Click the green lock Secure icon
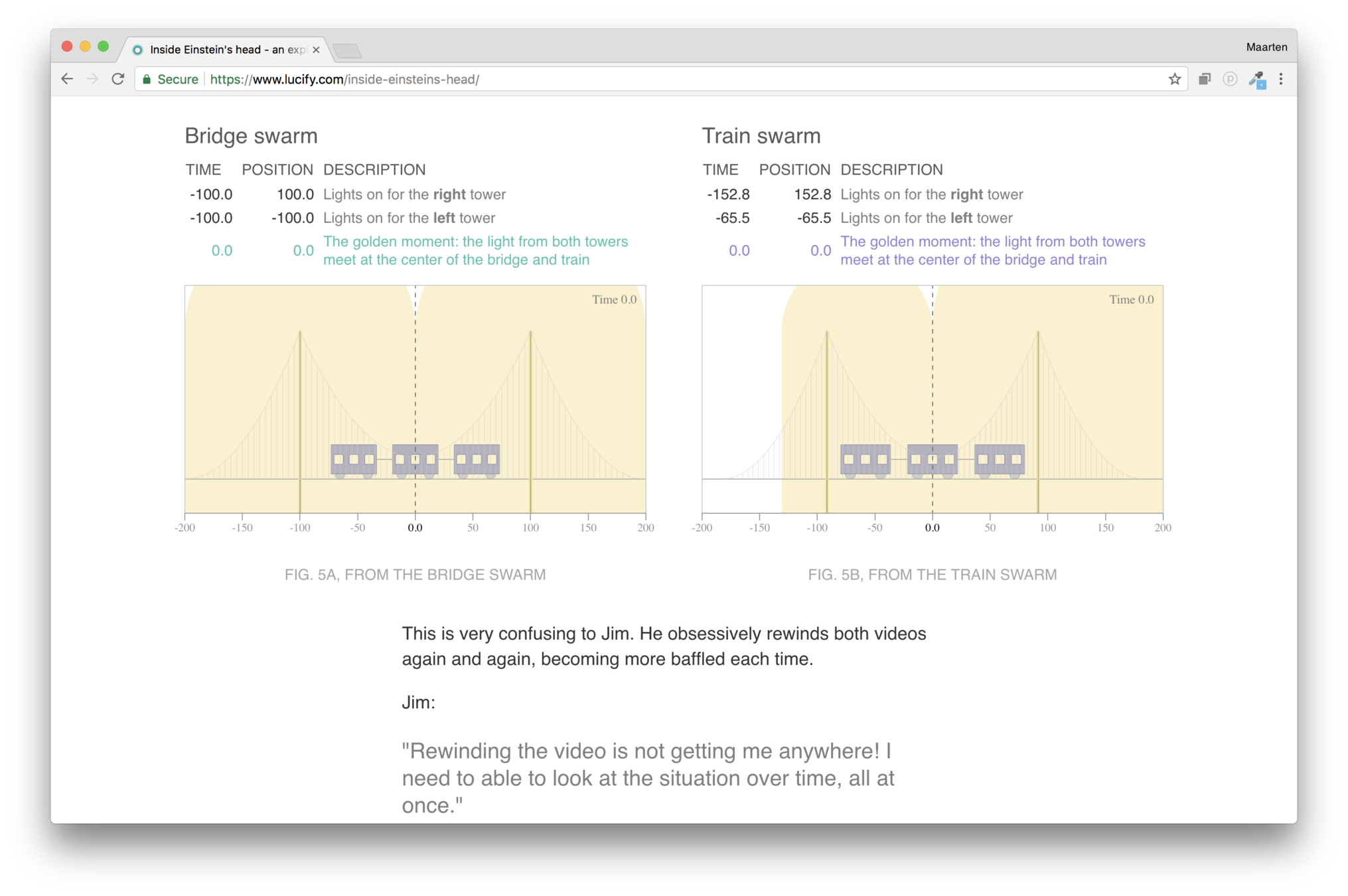The image size is (1348, 896). pos(147,79)
